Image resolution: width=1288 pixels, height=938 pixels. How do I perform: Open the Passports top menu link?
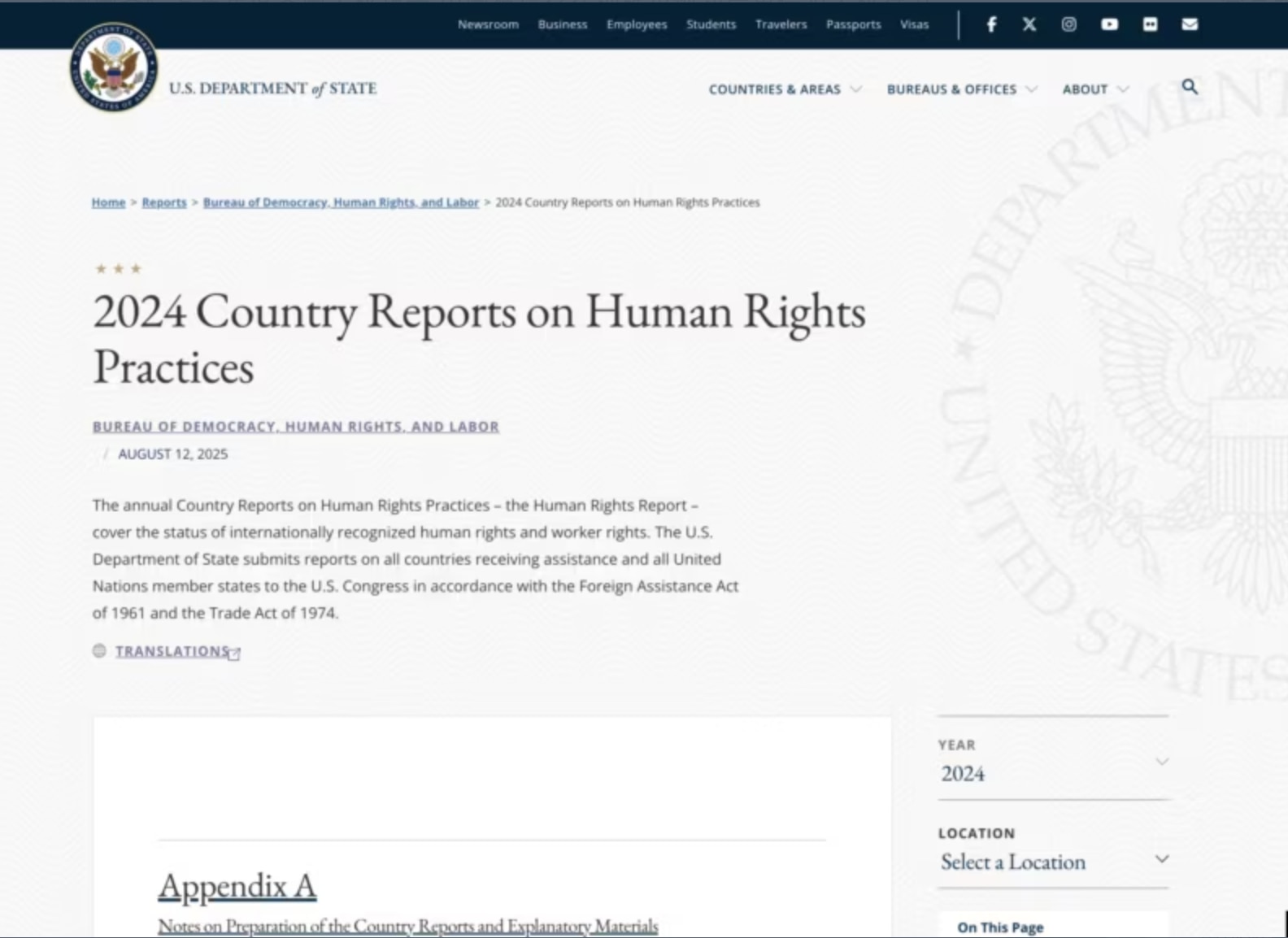[854, 24]
